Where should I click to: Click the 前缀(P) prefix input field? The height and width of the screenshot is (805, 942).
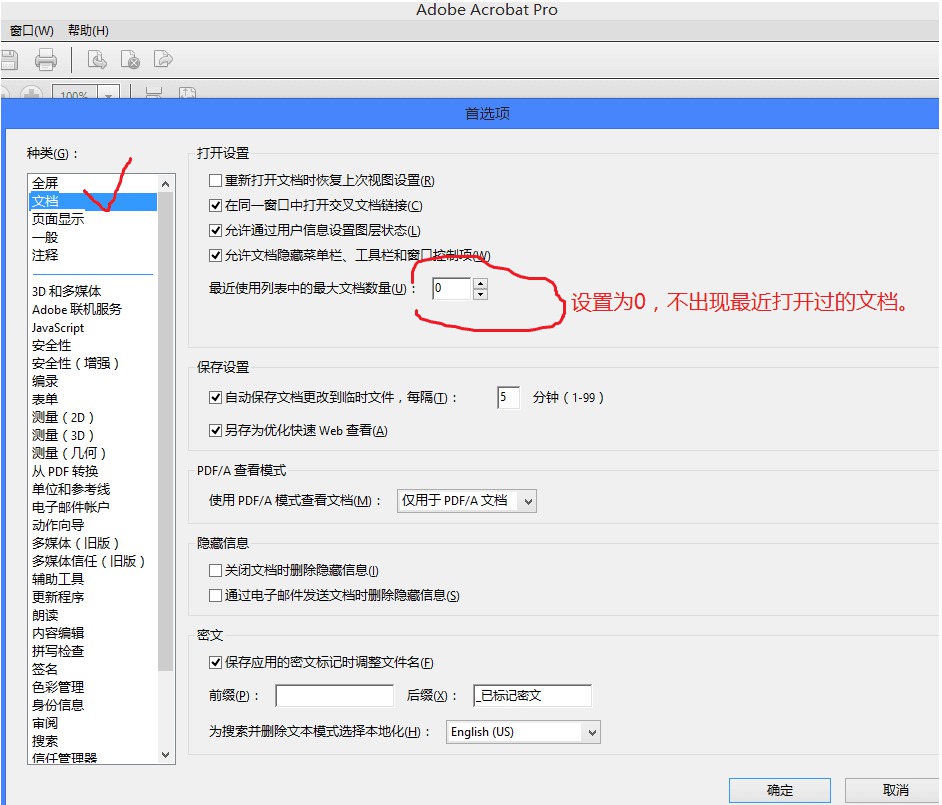(335, 696)
